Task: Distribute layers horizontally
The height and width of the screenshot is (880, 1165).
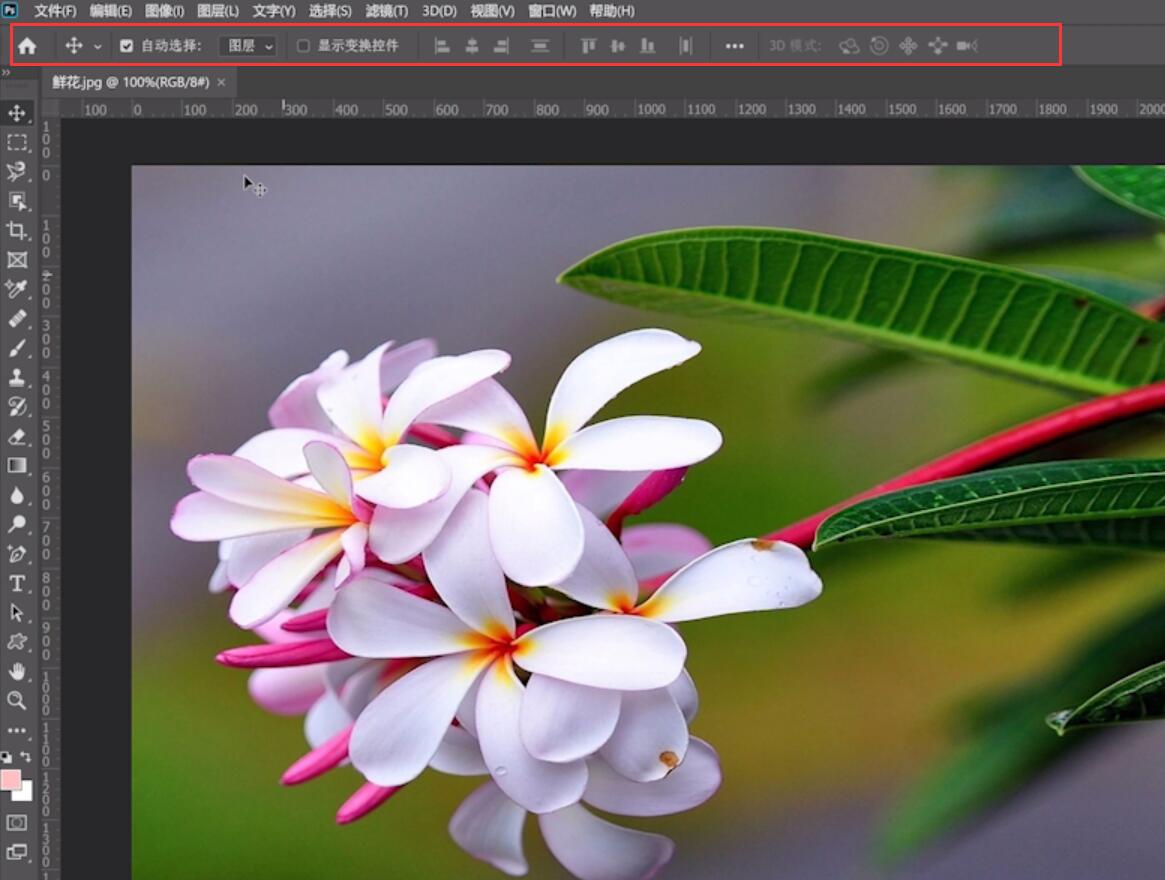Action: [686, 46]
